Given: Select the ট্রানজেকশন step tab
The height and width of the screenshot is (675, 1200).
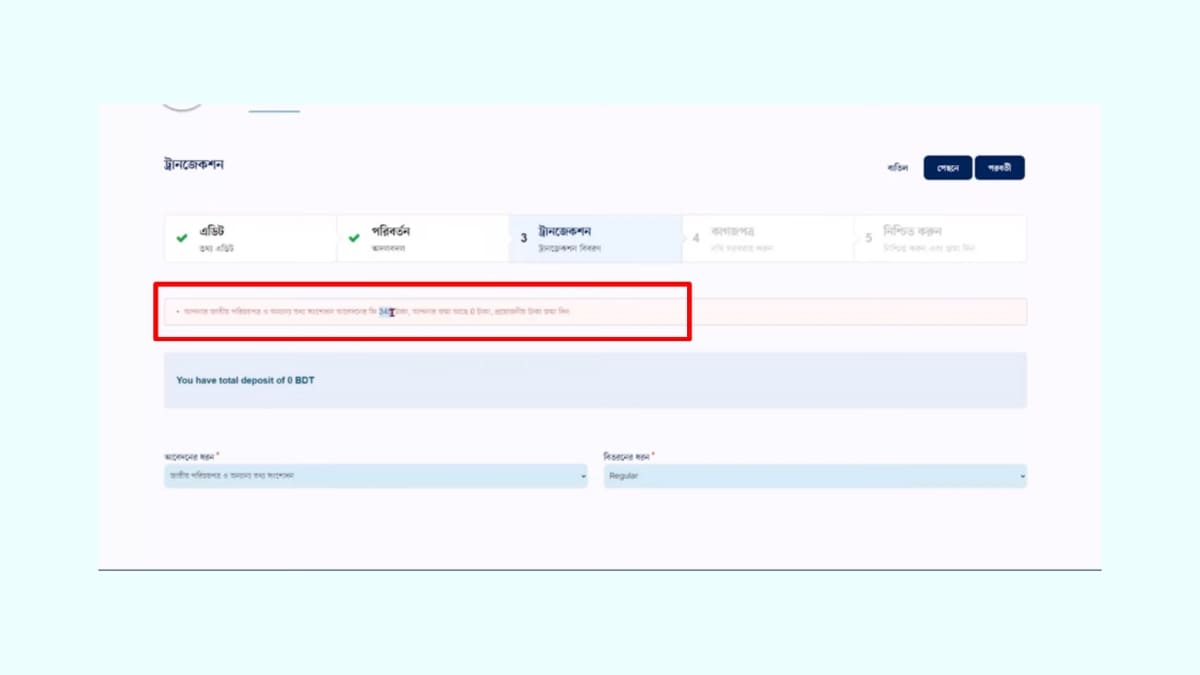Looking at the screenshot, I should [595, 238].
